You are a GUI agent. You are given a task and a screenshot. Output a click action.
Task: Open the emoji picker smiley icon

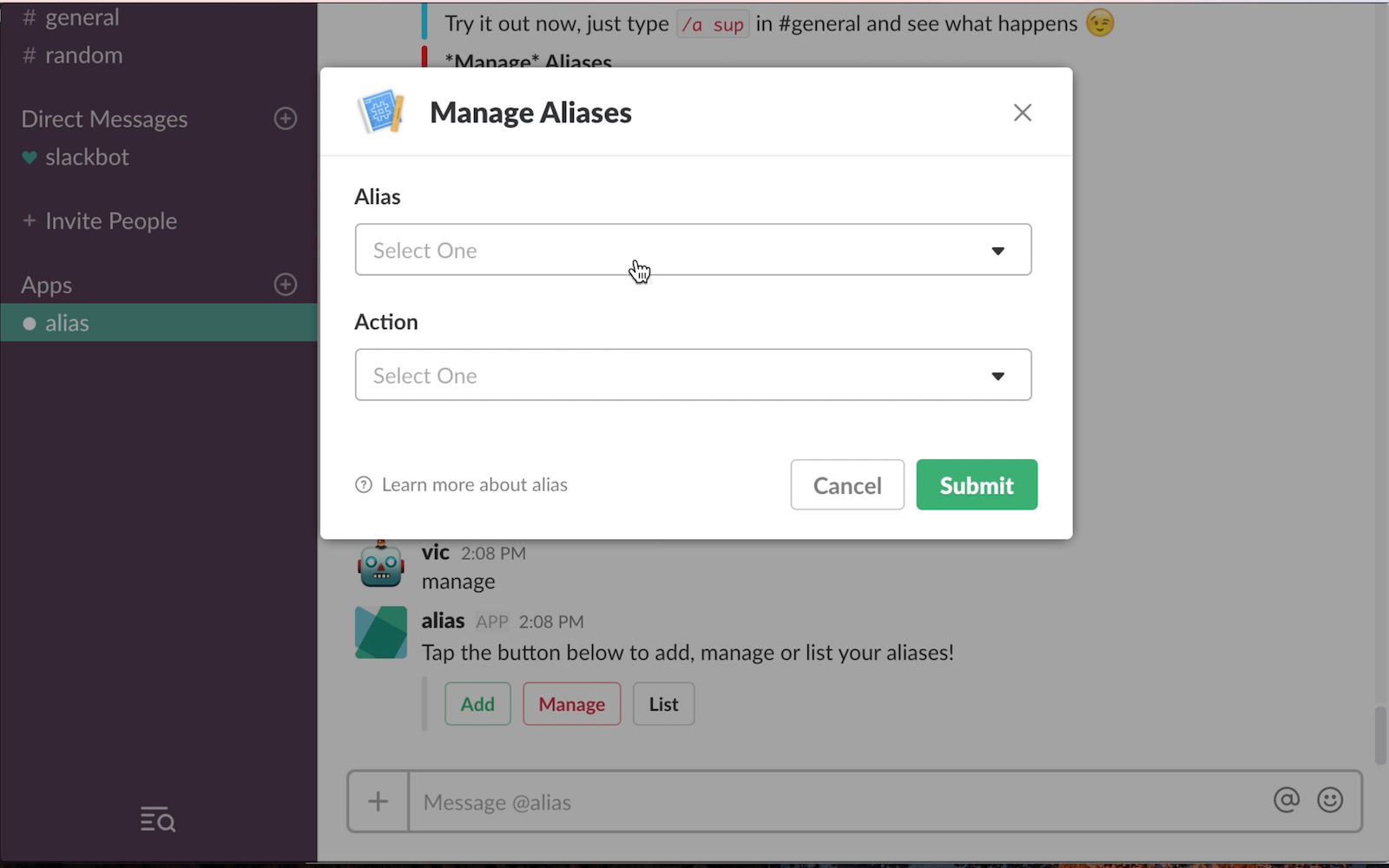coord(1330,799)
